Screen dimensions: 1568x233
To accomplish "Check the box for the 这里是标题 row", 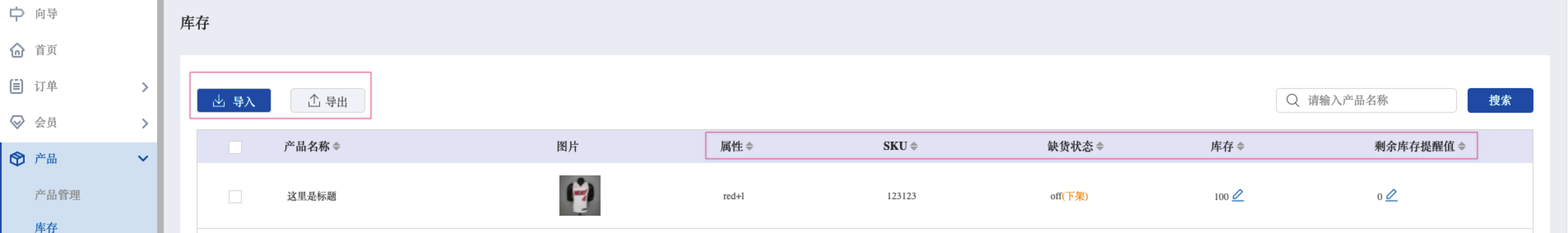I will (x=235, y=196).
